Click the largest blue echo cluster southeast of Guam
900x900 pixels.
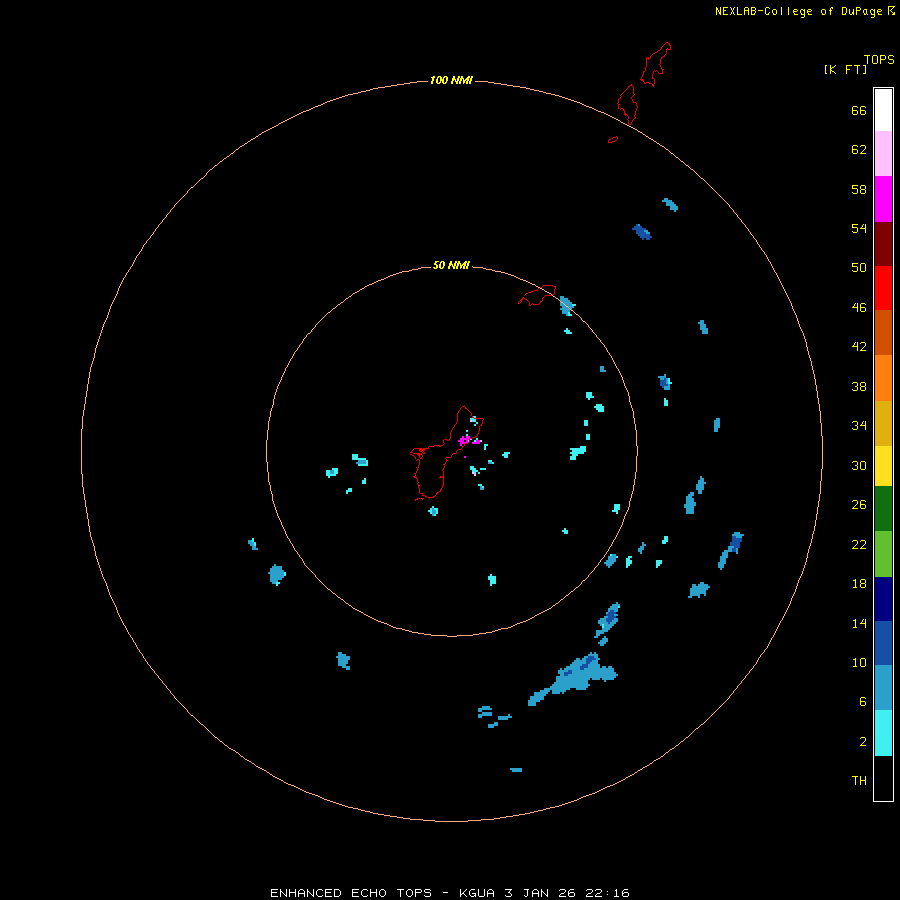pos(574,678)
